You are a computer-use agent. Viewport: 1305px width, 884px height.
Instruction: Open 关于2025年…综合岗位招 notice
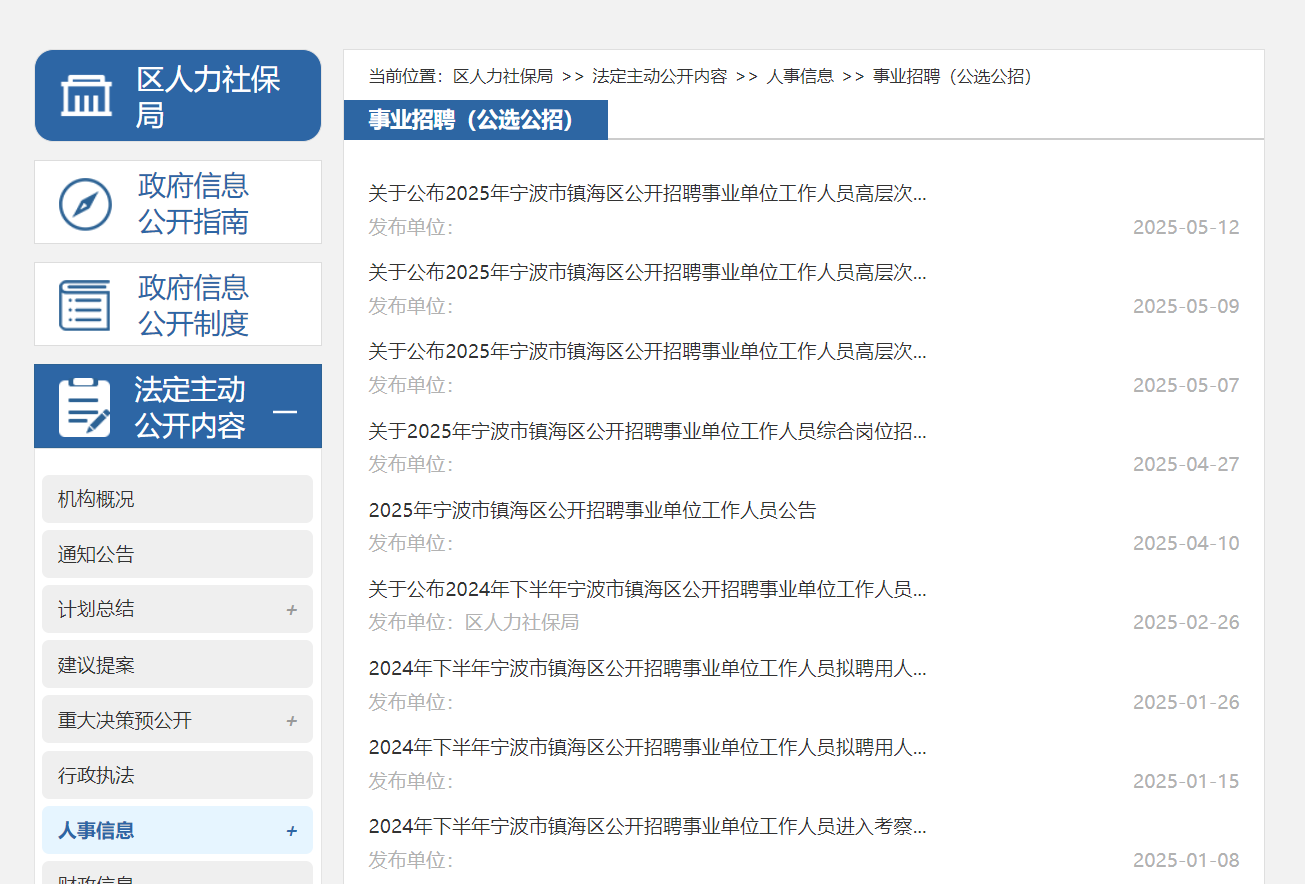click(647, 431)
